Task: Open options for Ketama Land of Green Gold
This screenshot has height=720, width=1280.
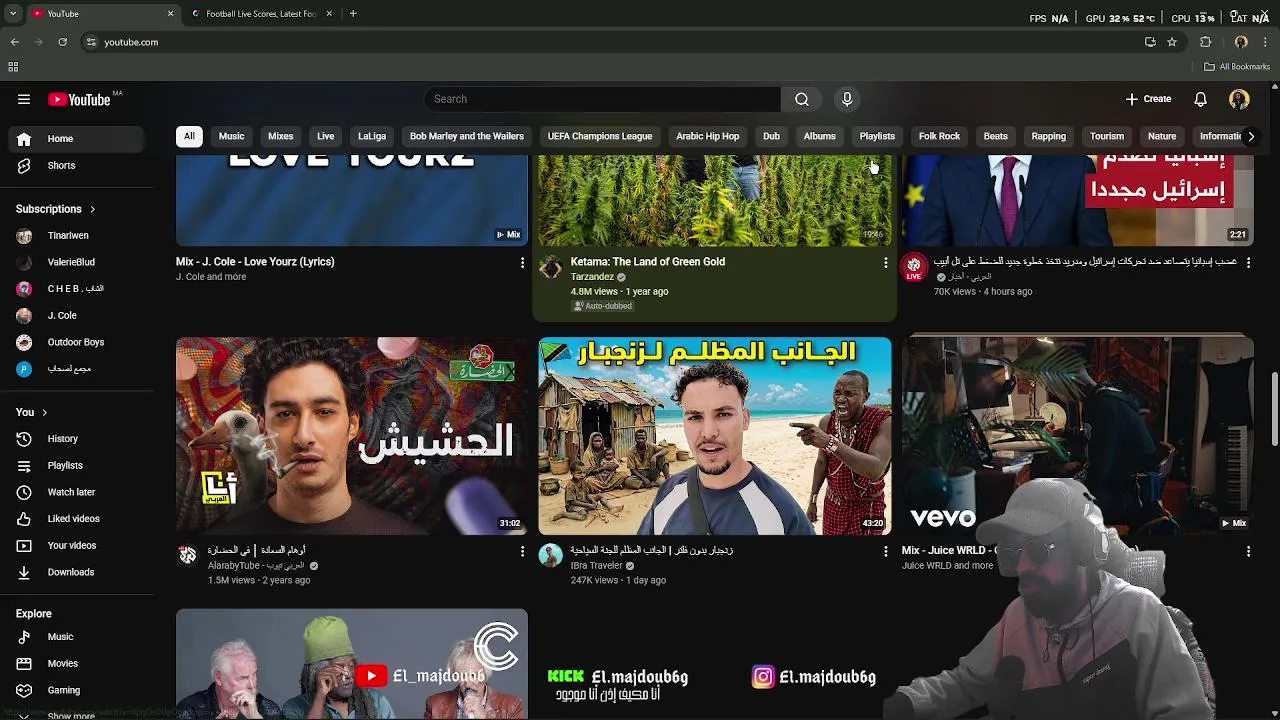Action: coord(885,262)
